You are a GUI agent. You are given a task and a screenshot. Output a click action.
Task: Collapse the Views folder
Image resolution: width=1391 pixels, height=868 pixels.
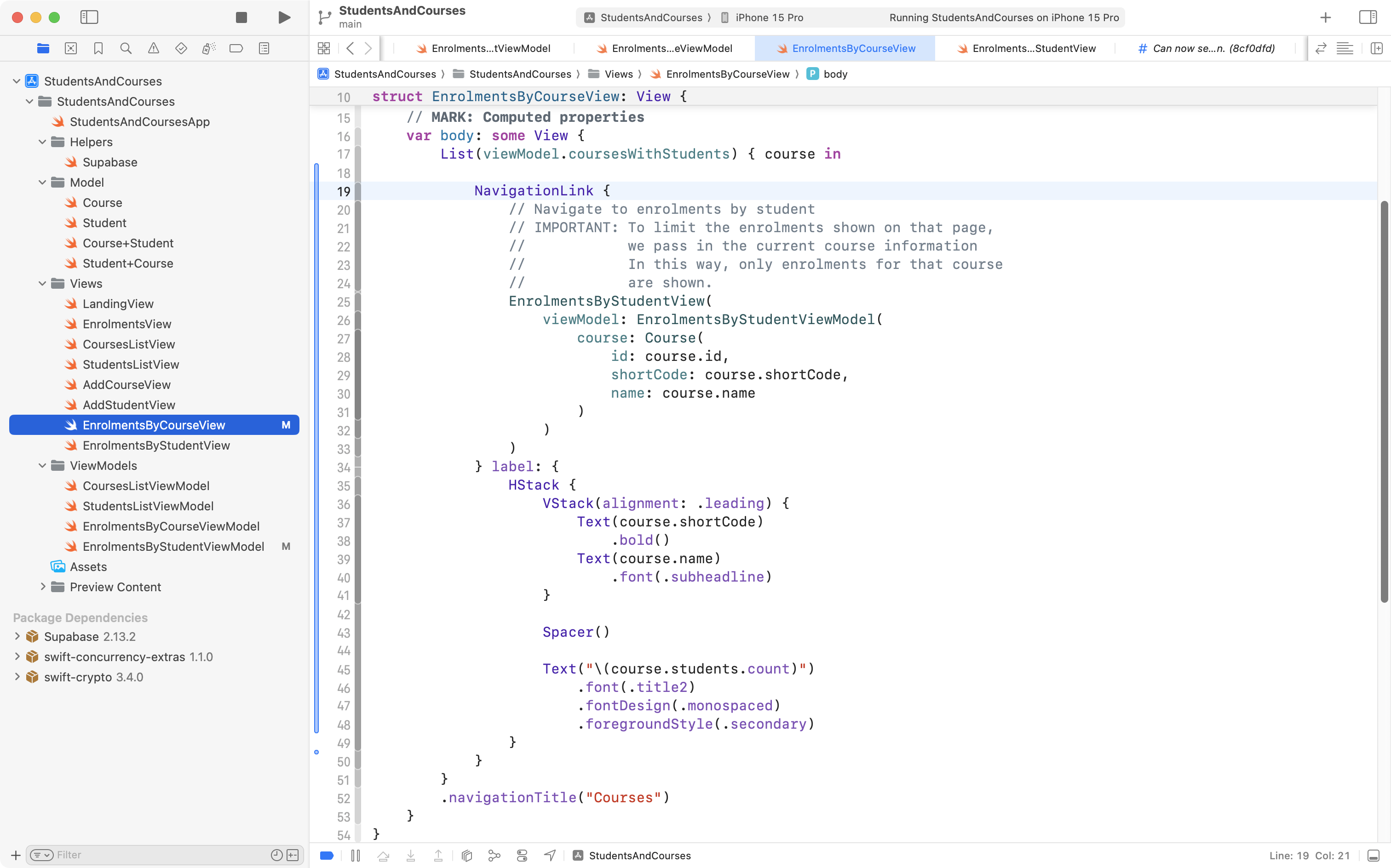click(42, 283)
